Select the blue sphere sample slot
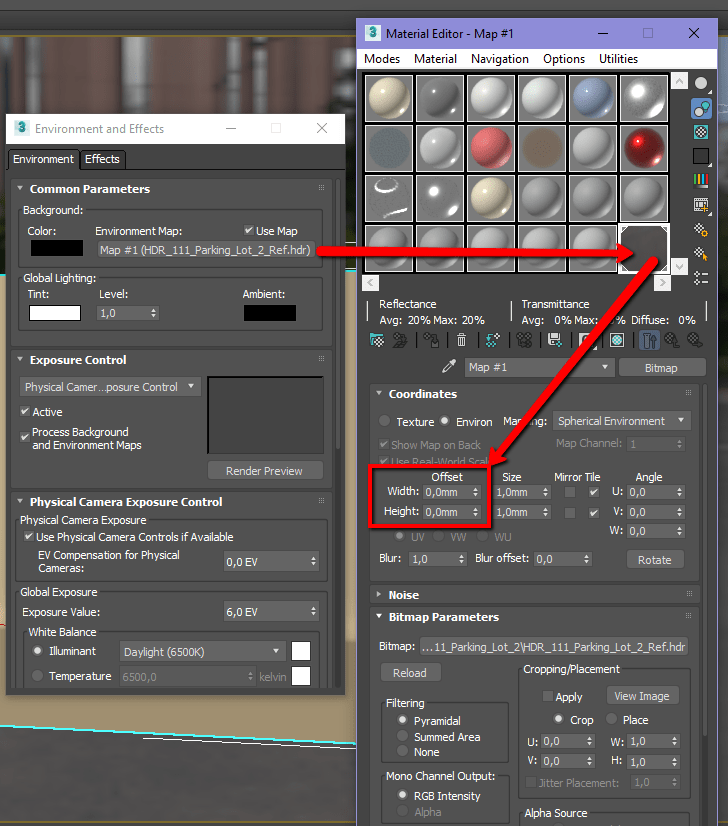 (x=593, y=98)
